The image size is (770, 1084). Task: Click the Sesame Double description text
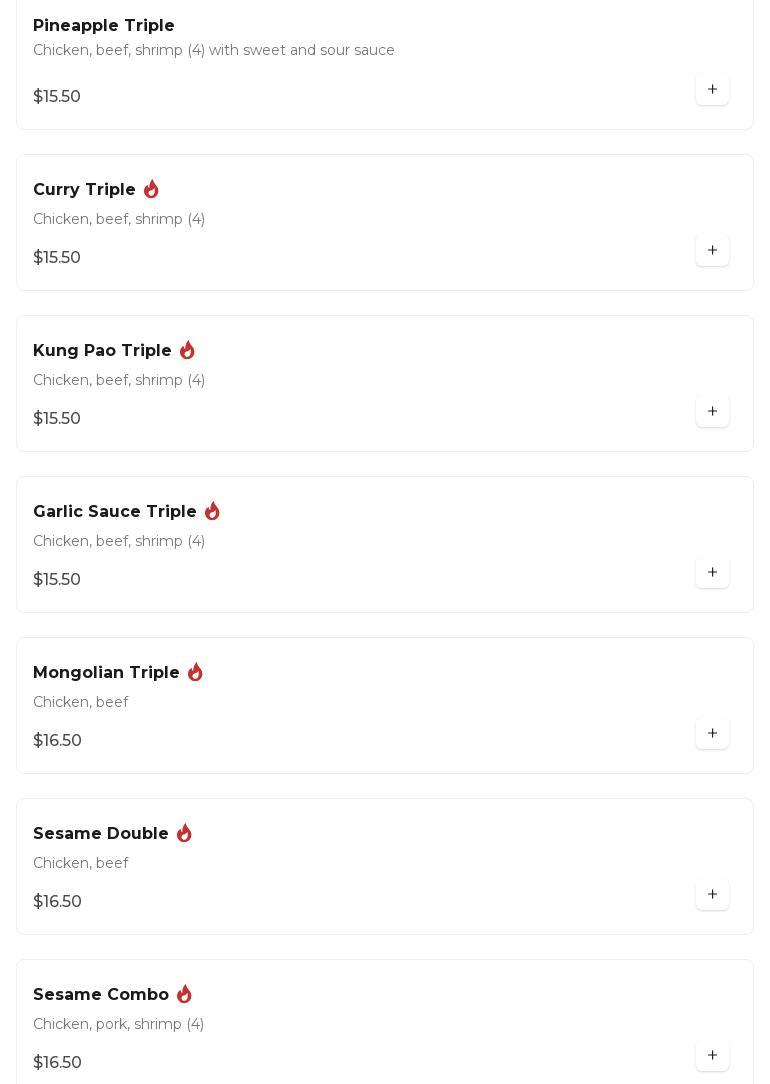click(x=81, y=863)
